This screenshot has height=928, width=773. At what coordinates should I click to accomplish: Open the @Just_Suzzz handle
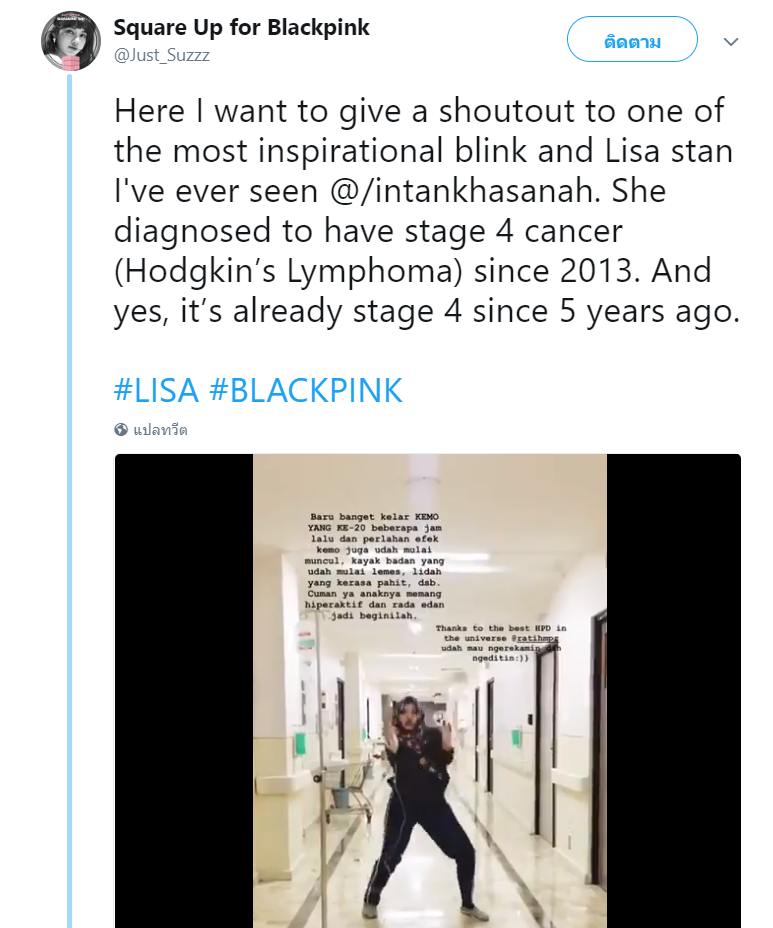(x=161, y=55)
